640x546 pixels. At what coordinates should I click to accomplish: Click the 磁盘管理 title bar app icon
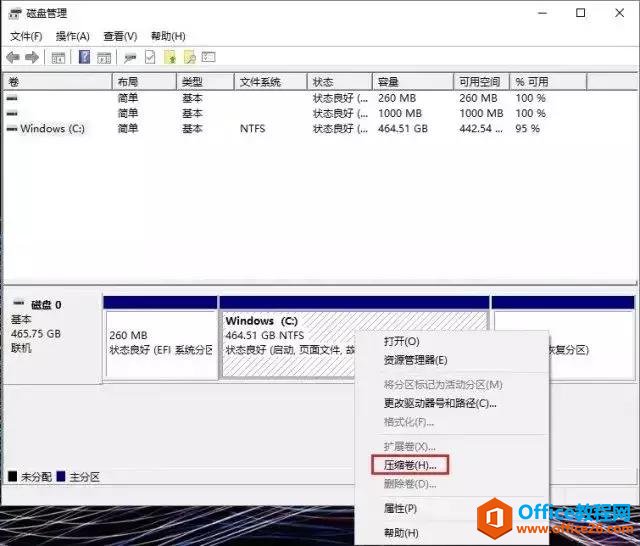pyautogui.click(x=15, y=14)
